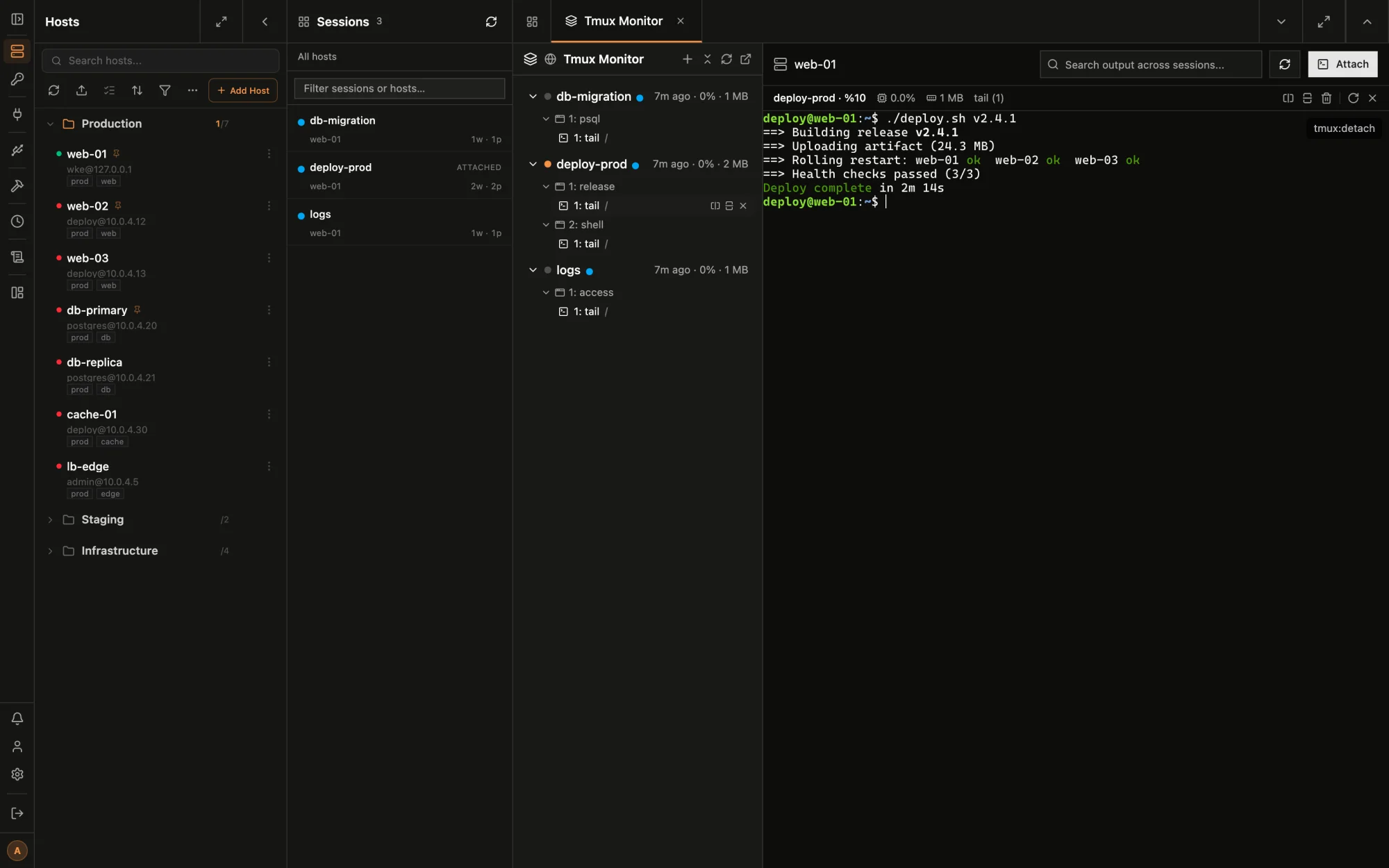Open the web-01 host options menu
The height and width of the screenshot is (868, 1389).
[269, 154]
